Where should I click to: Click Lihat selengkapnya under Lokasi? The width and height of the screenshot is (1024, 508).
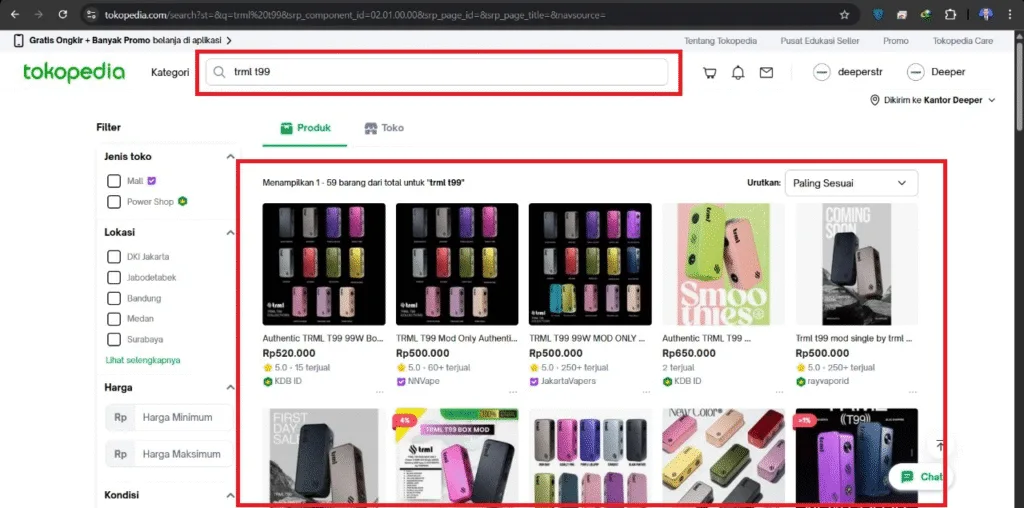[x=143, y=360]
